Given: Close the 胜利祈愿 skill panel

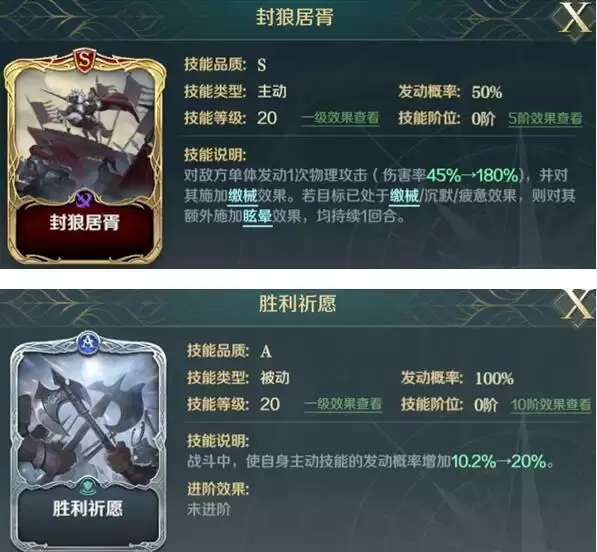Looking at the screenshot, I should pyautogui.click(x=578, y=305).
